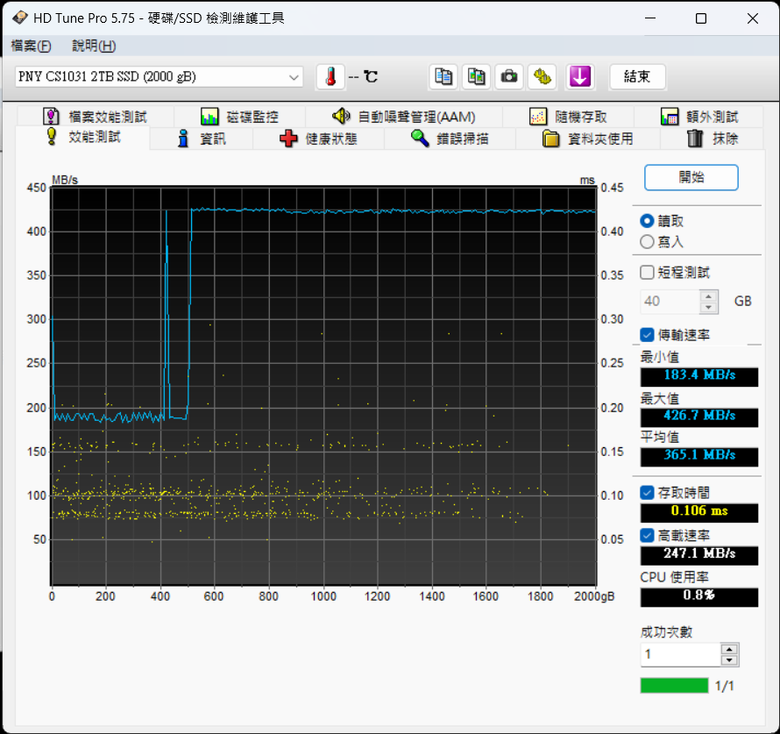Click the minimum value 183.4 MB/s
Viewport: 780px width, 734px height.
(699, 376)
